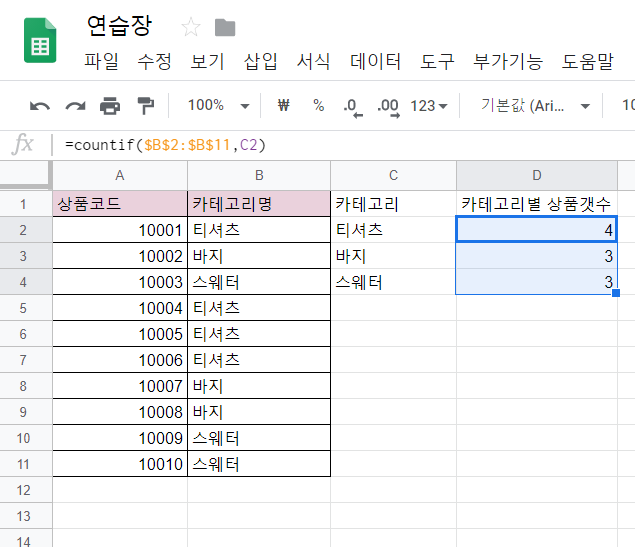Screen dimensions: 635x547
Task: Select column B header
Action: pos(259,175)
